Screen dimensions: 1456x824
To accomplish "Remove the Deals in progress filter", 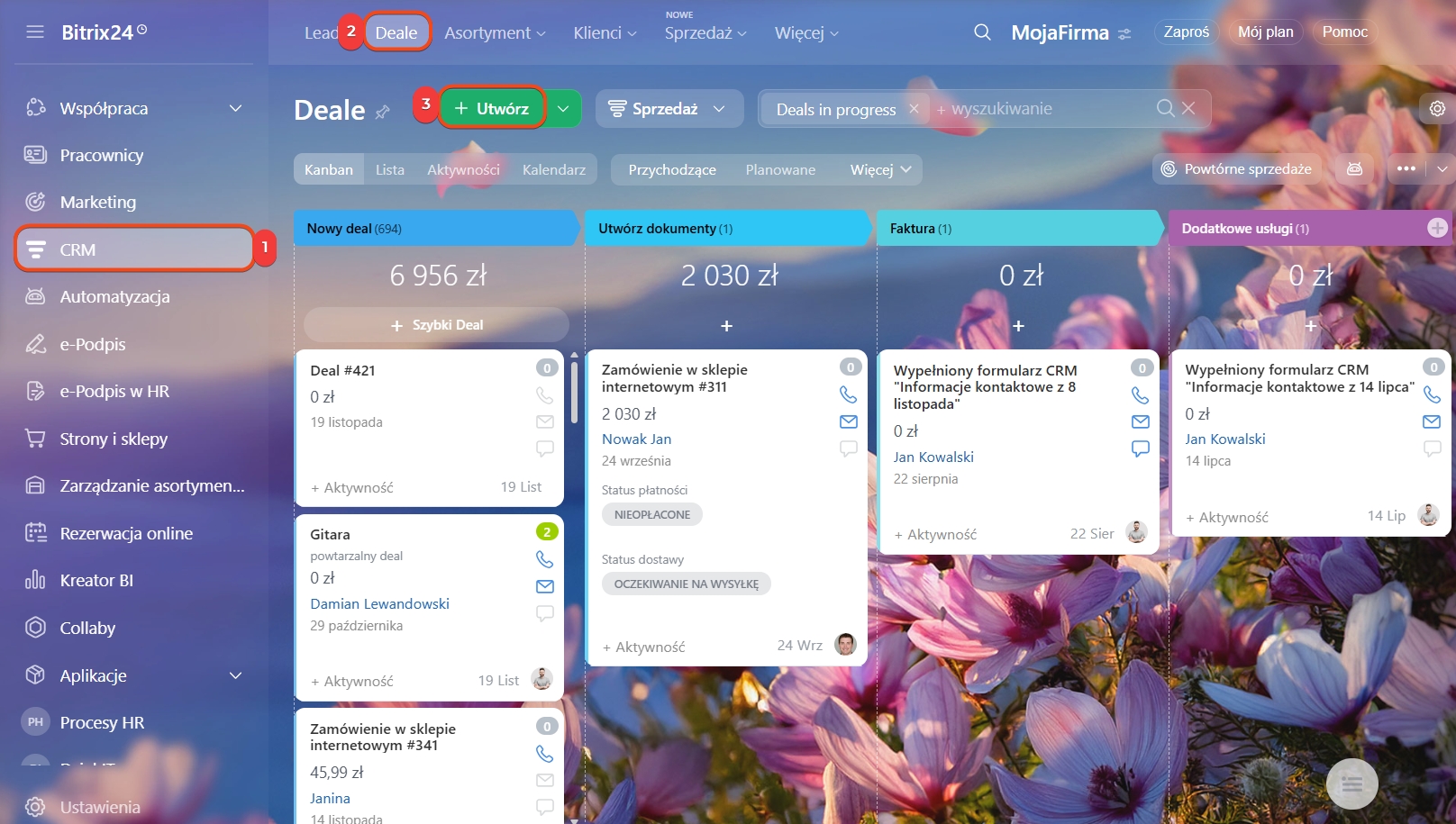I will coord(914,109).
